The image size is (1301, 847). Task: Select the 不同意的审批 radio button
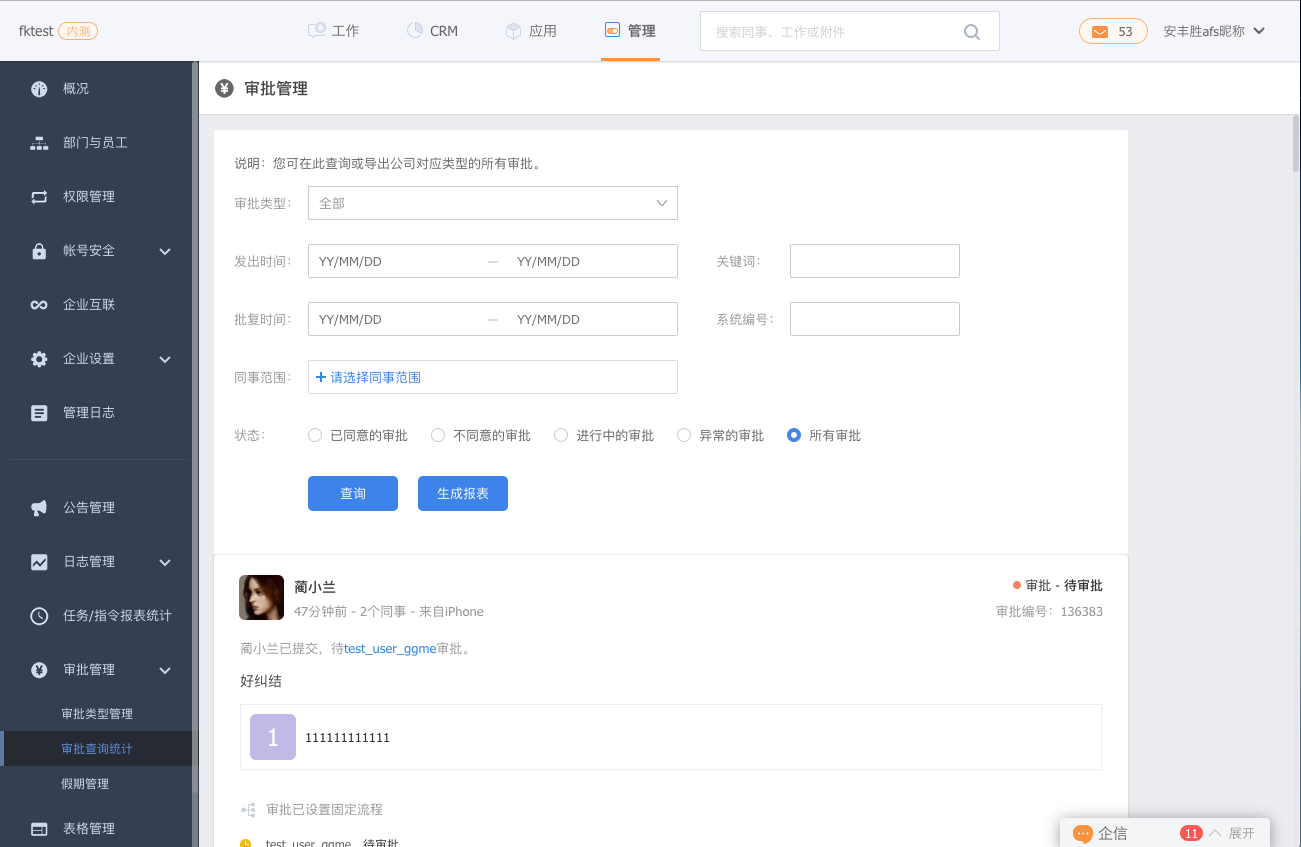(x=438, y=435)
